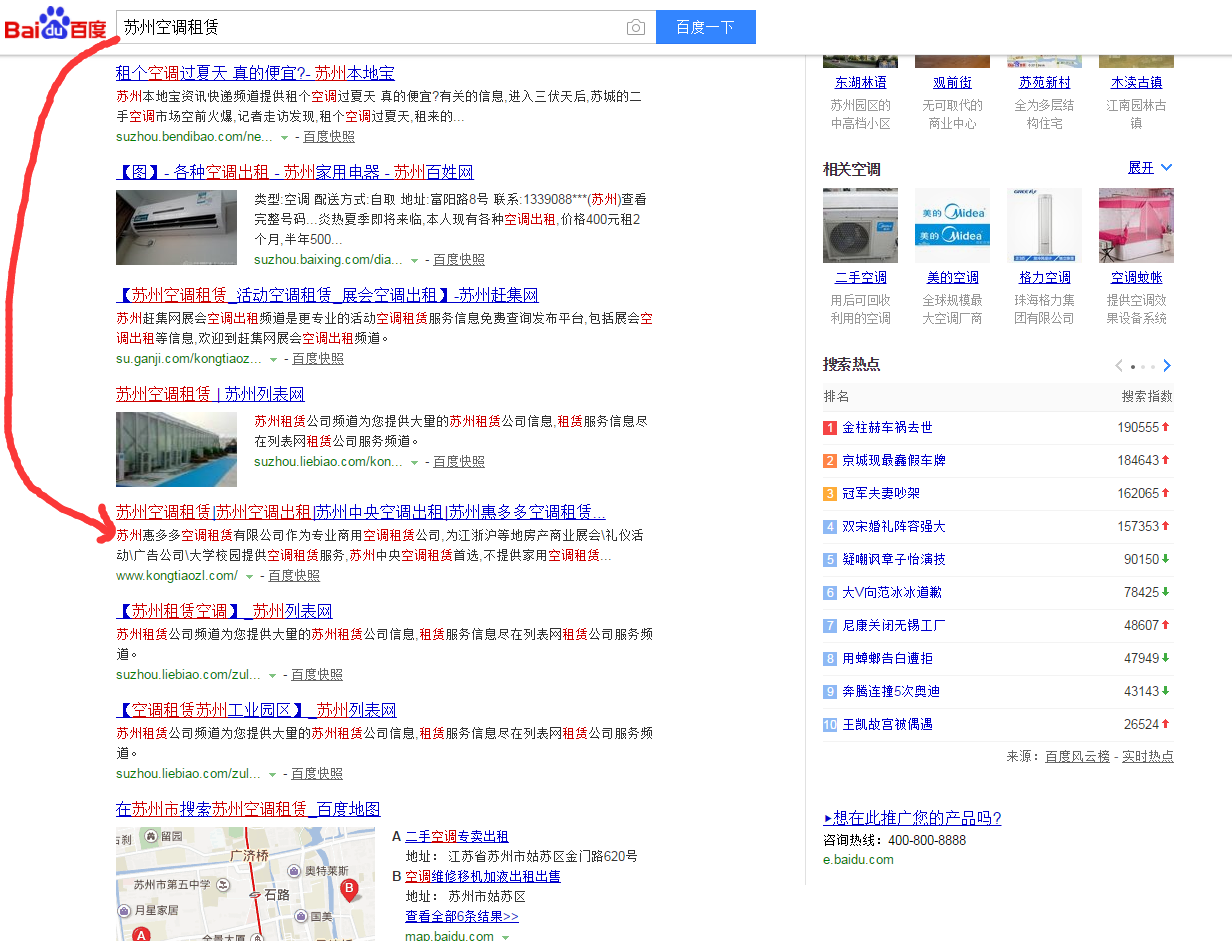The height and width of the screenshot is (941, 1232).
Task: Open result 租个空调过夏天 真的便宜 苏州本地宝
Action: click(255, 73)
